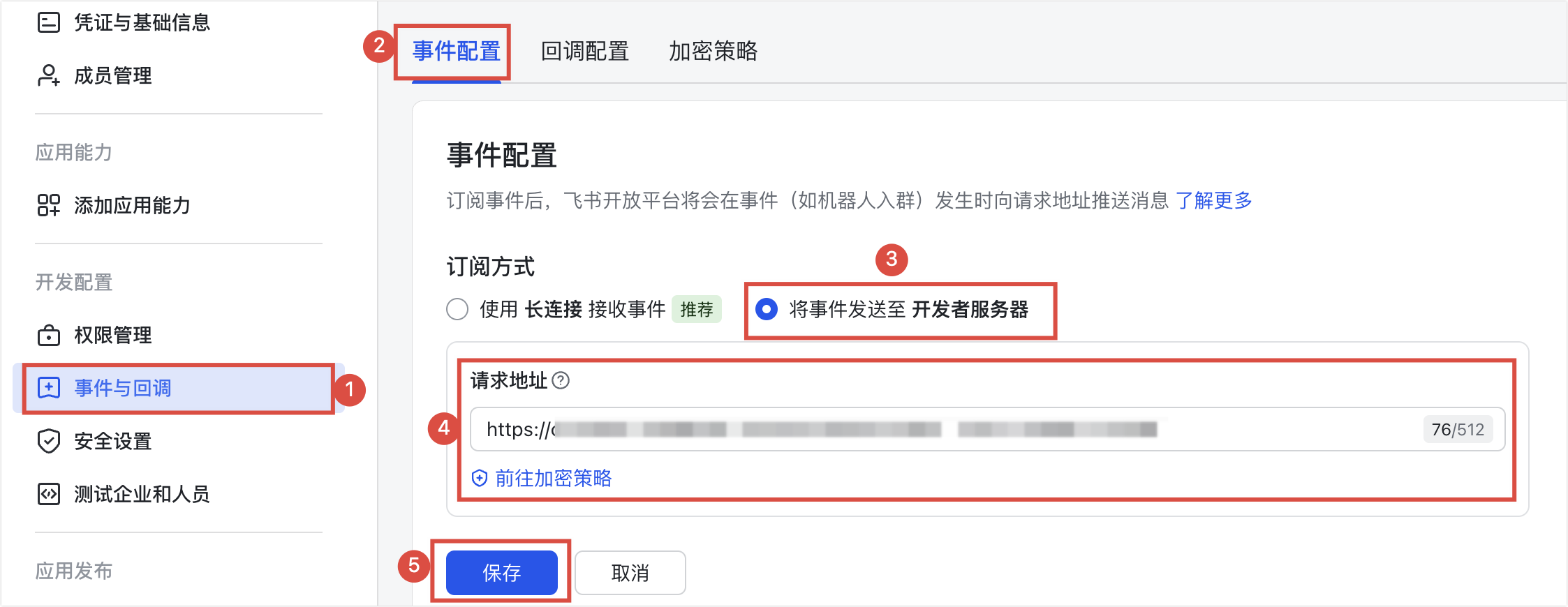Click the help icon beside 请求地址
The height and width of the screenshot is (607, 1568).
pyautogui.click(x=561, y=380)
